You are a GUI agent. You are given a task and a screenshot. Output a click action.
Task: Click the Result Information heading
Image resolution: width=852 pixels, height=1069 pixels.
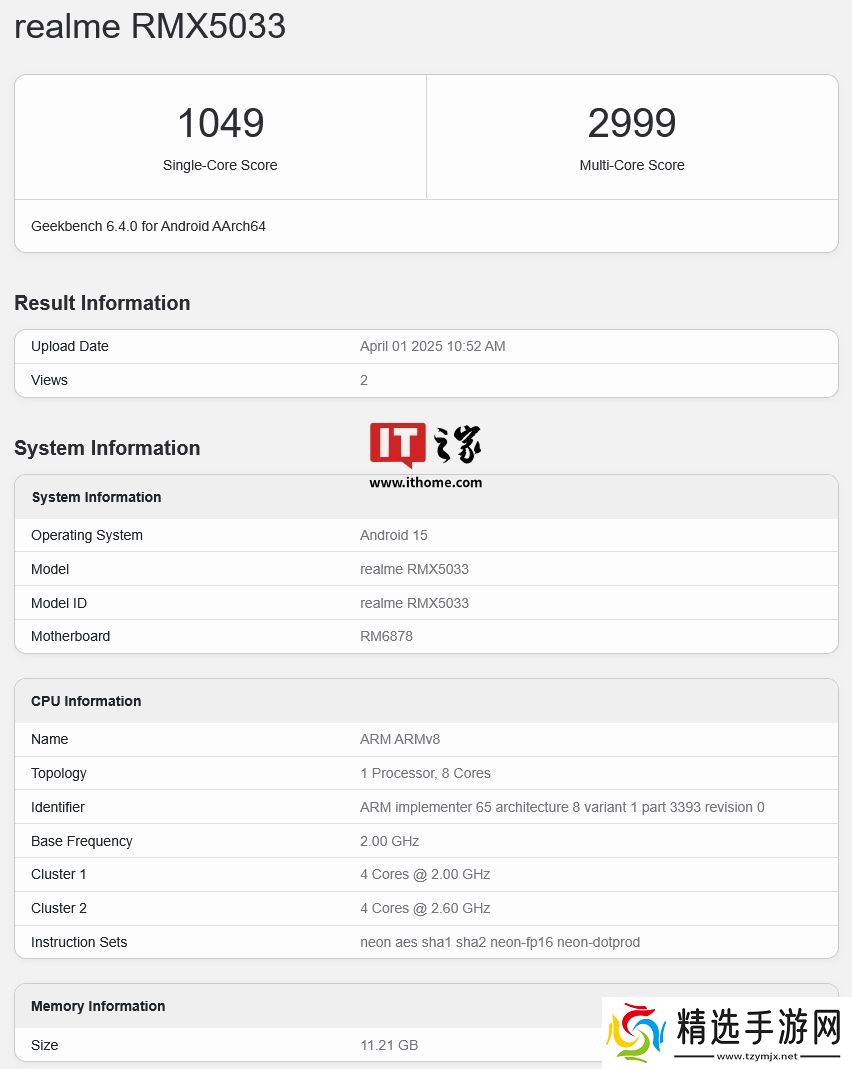point(102,303)
